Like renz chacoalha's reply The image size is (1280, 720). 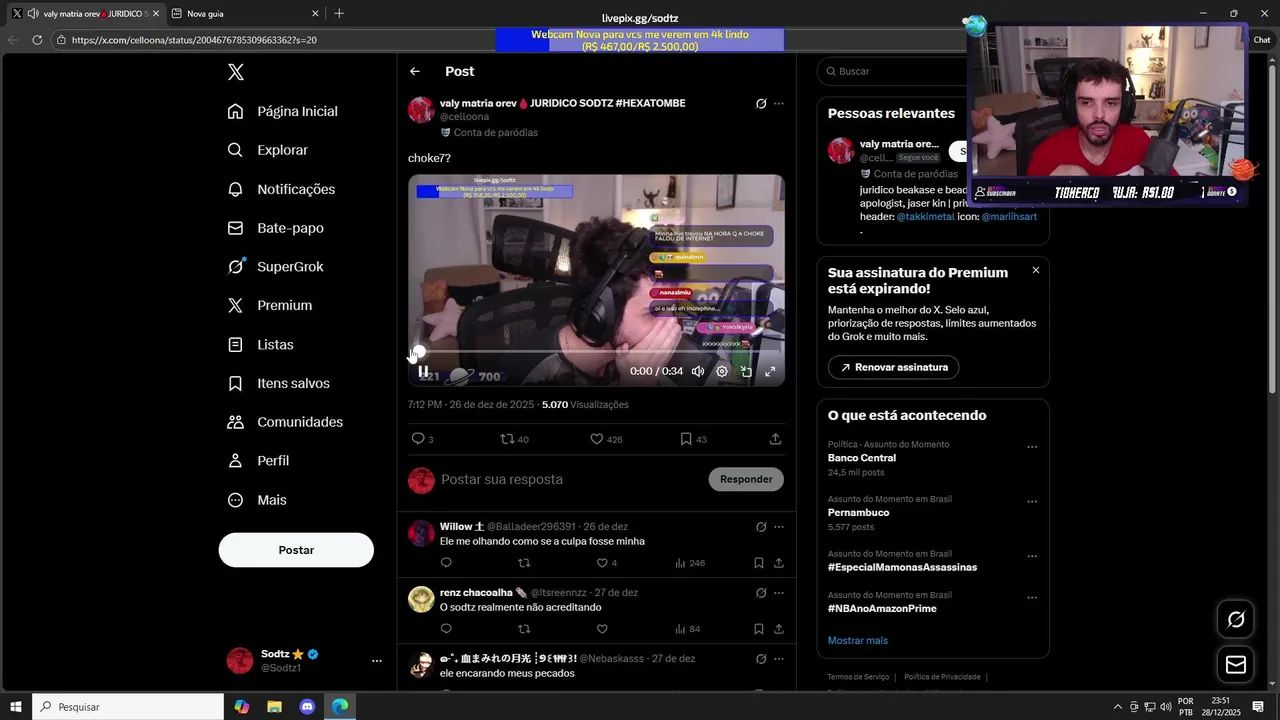pos(602,629)
